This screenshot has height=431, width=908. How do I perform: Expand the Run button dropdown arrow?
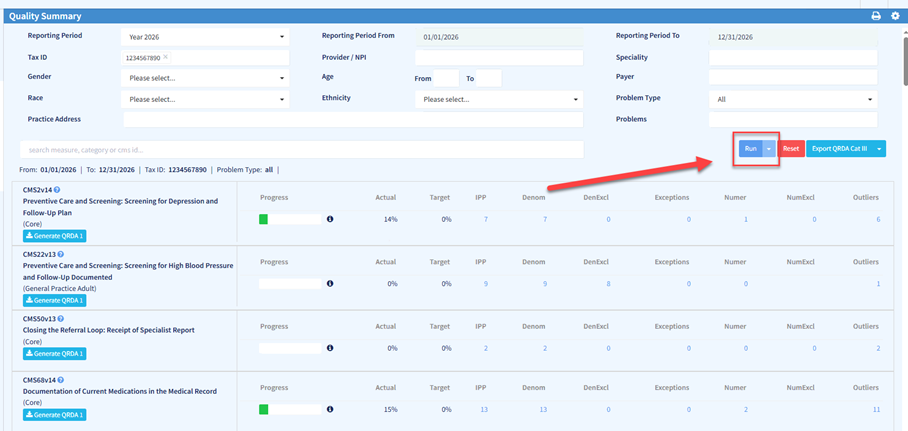pos(768,149)
